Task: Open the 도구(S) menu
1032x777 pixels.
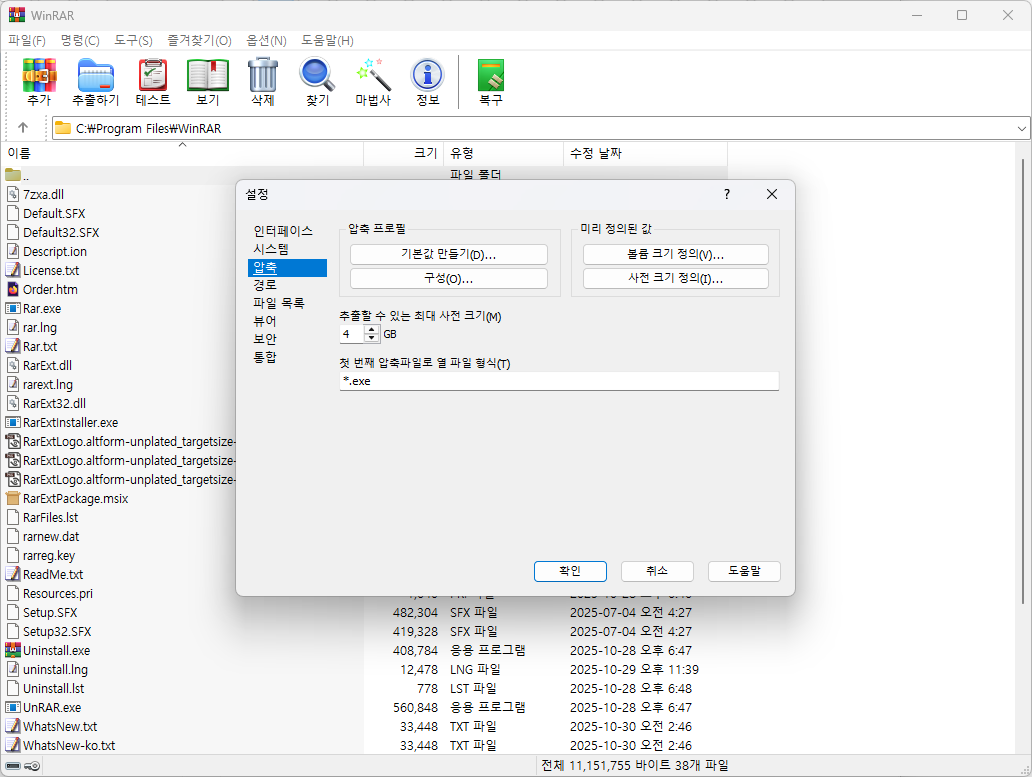Action: coord(133,41)
